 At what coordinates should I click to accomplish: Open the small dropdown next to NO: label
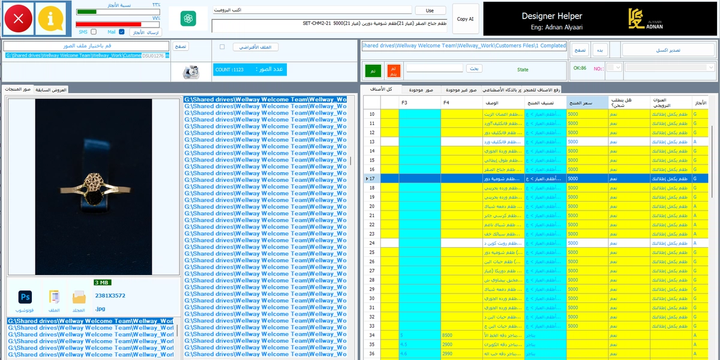tap(614, 68)
